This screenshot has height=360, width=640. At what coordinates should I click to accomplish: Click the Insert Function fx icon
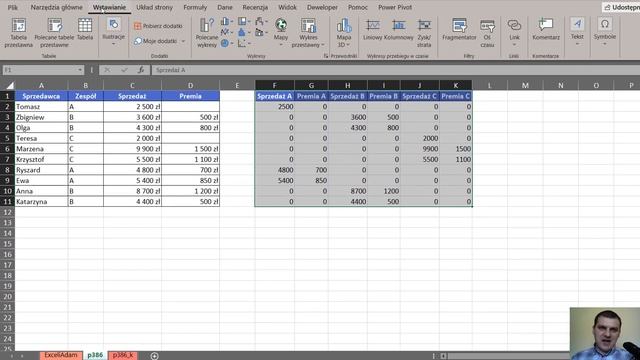point(141,70)
